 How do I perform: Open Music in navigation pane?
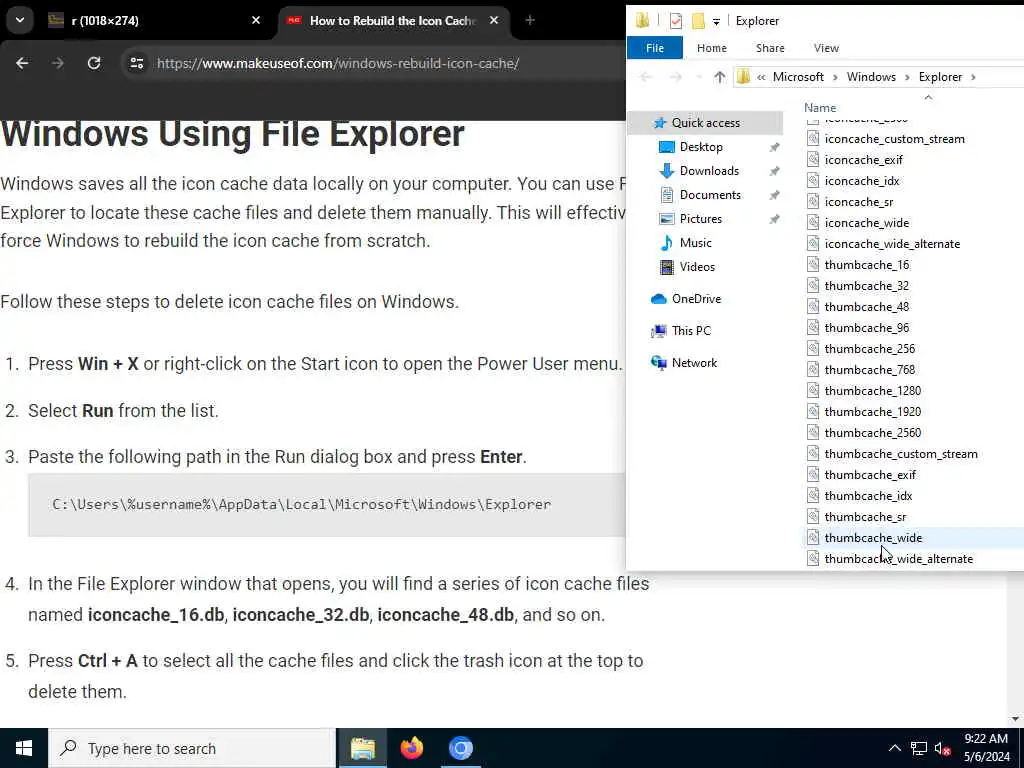696,243
